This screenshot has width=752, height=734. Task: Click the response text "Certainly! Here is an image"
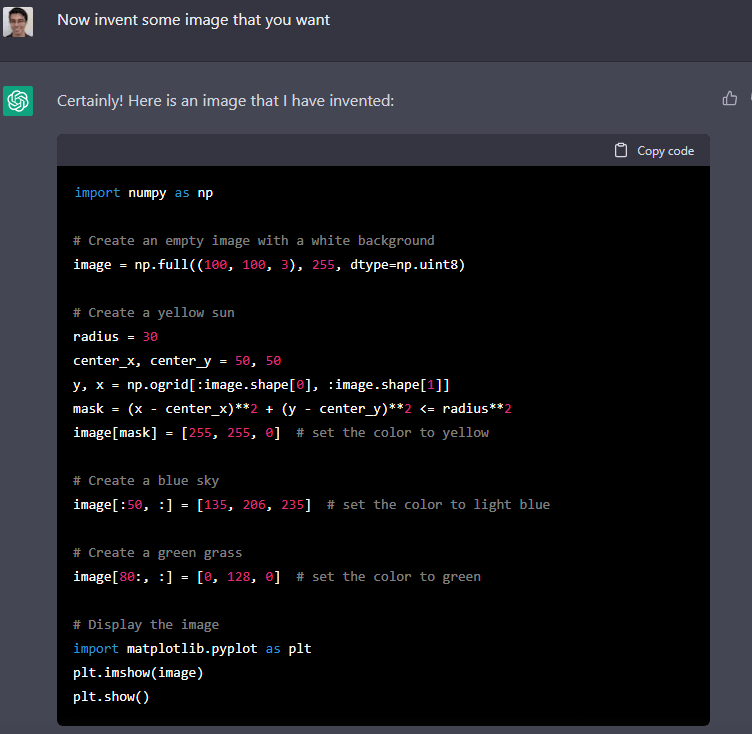tap(225, 101)
